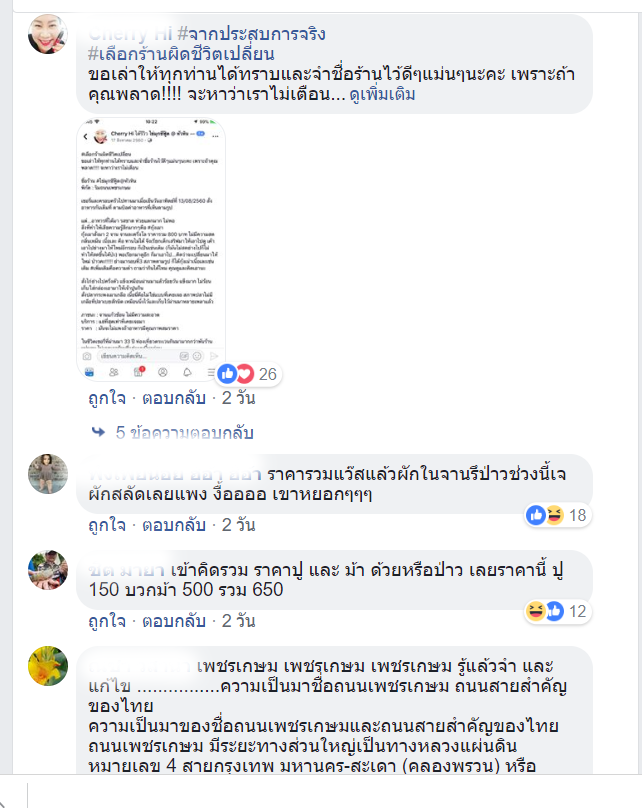The height and width of the screenshot is (808, 642).
Task: Click the 2 วัน timestamp of first comment
Action: coord(239,398)
